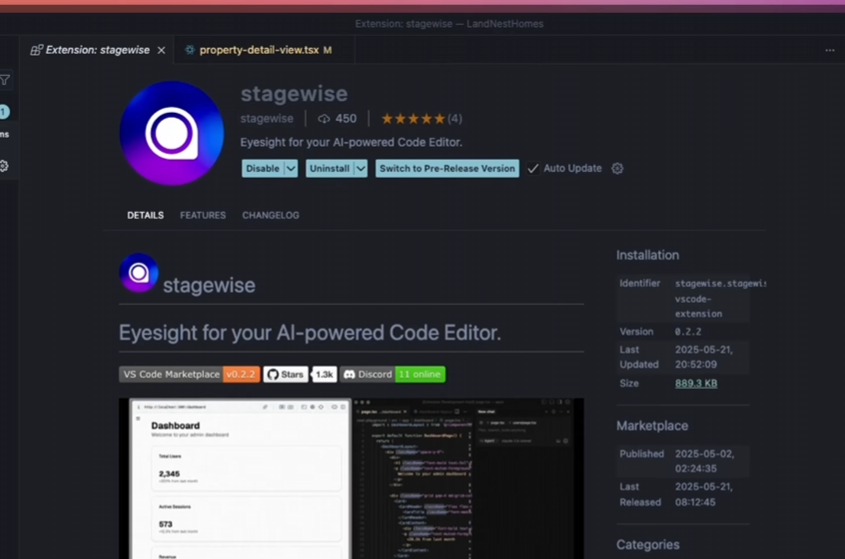
Task: Click the Installation section heading
Action: point(648,255)
